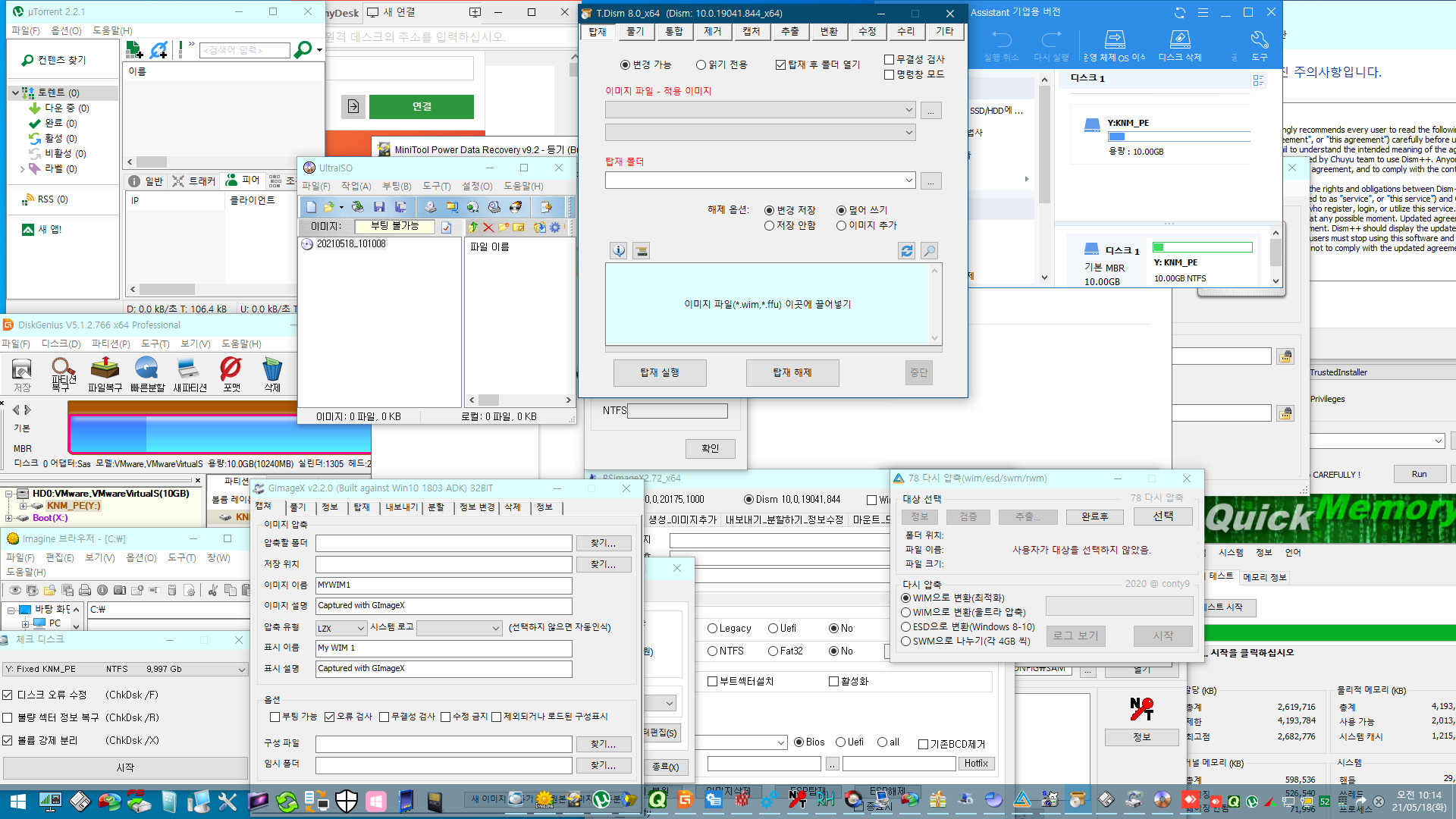1456x819 pixels.
Task: Open the Y: Fixed KNM_PE drive dropdown
Action: pyautogui.click(x=125, y=670)
